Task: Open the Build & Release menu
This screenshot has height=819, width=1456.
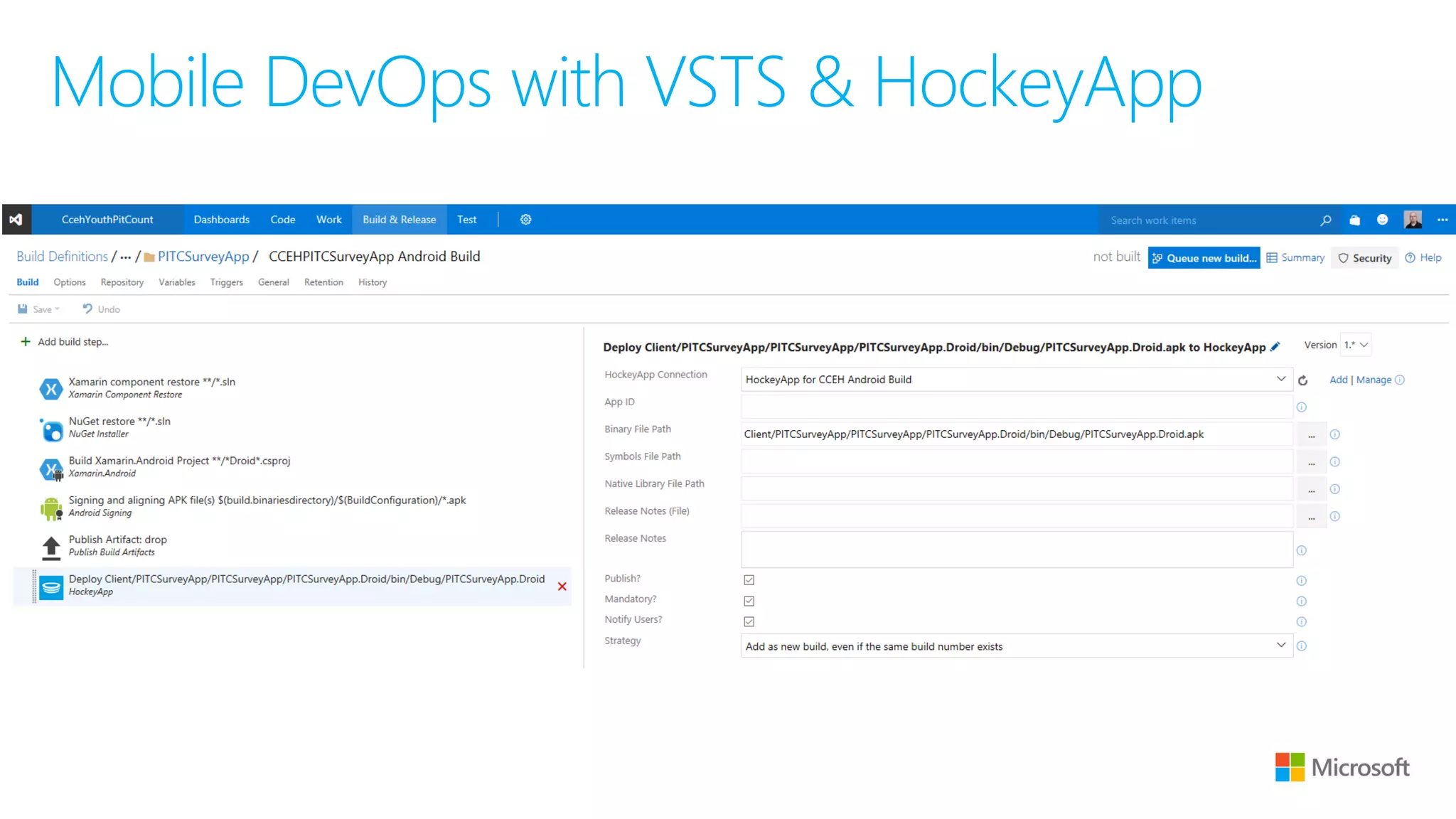Action: click(x=400, y=220)
